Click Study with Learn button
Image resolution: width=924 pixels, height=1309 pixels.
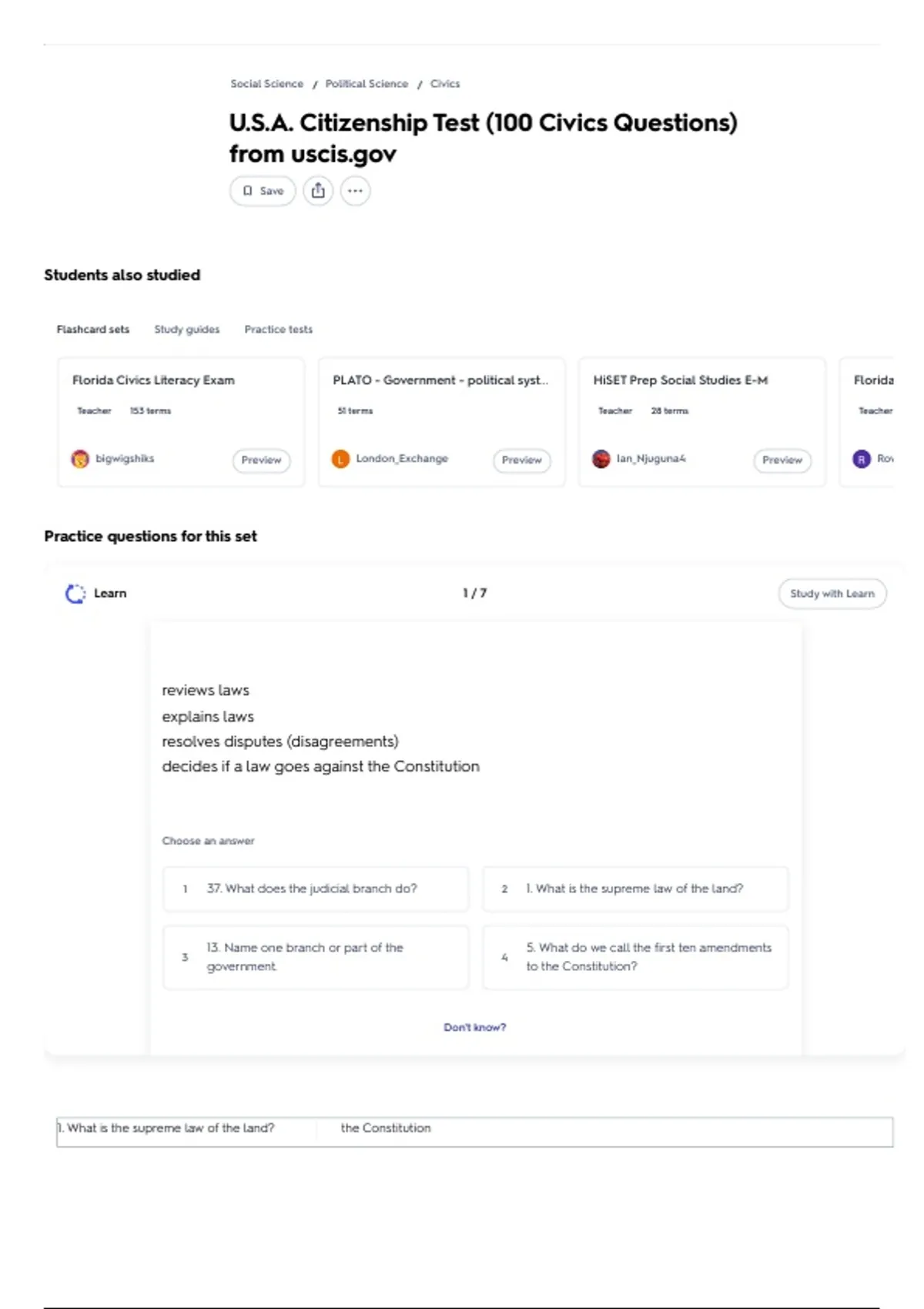832,594
